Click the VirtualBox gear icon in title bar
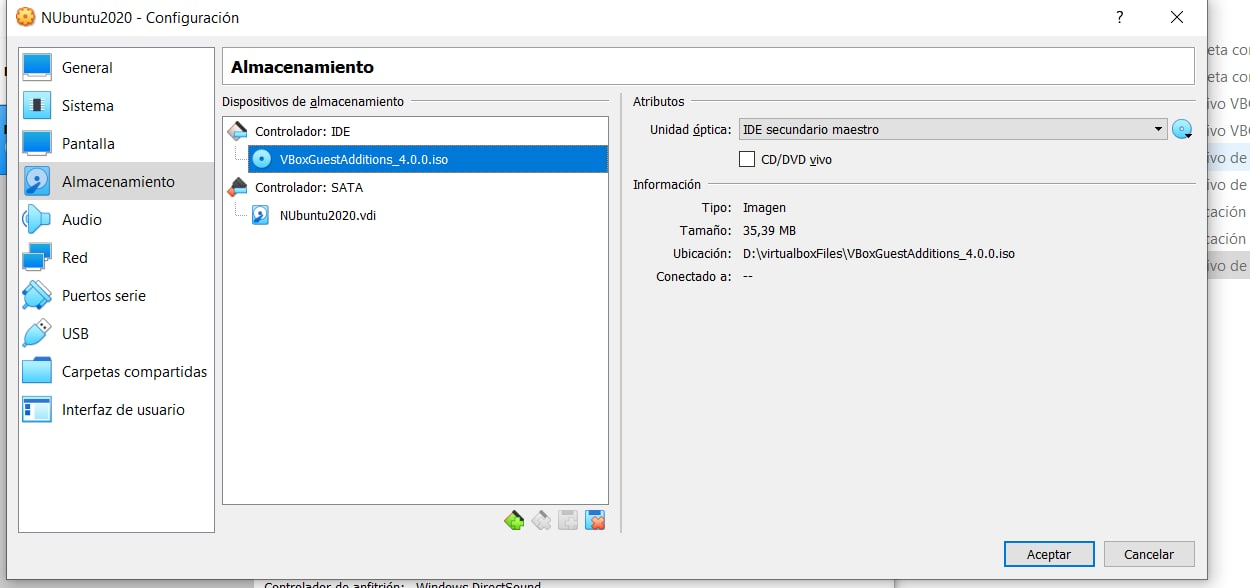This screenshot has height=588, width=1250. (x=25, y=17)
